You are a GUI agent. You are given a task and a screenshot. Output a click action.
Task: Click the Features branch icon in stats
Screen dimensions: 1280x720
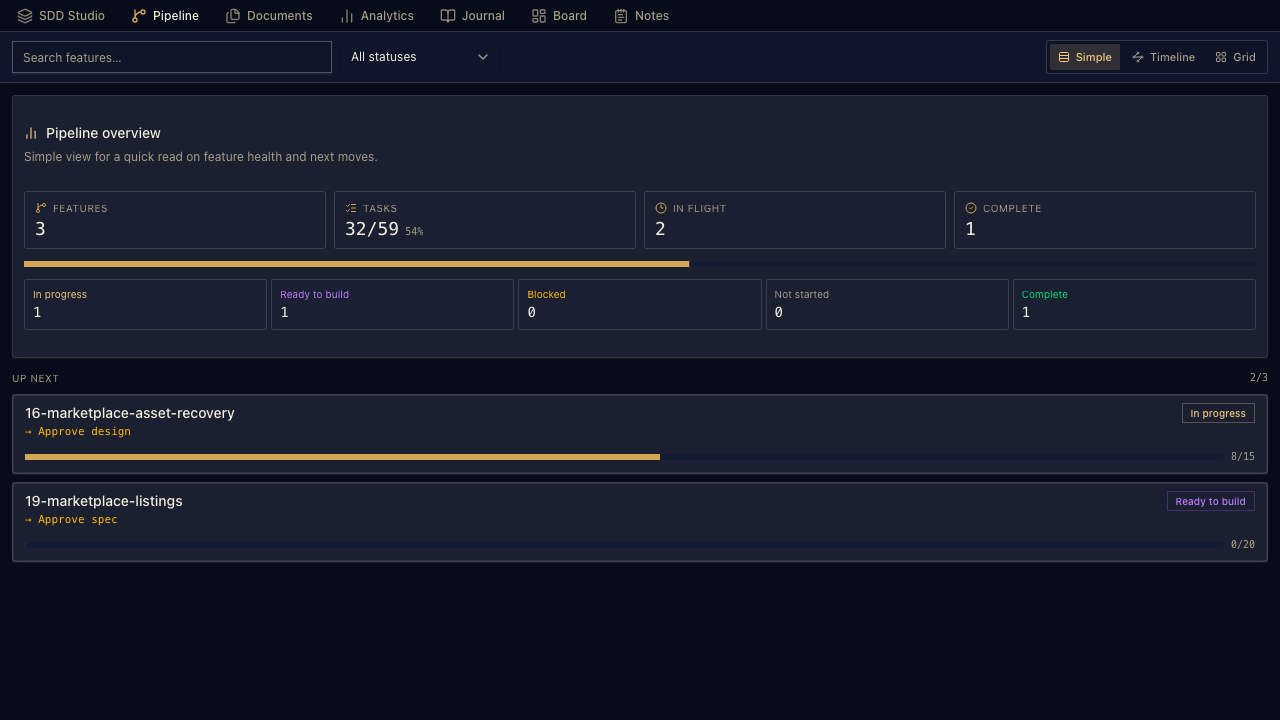click(x=41, y=208)
